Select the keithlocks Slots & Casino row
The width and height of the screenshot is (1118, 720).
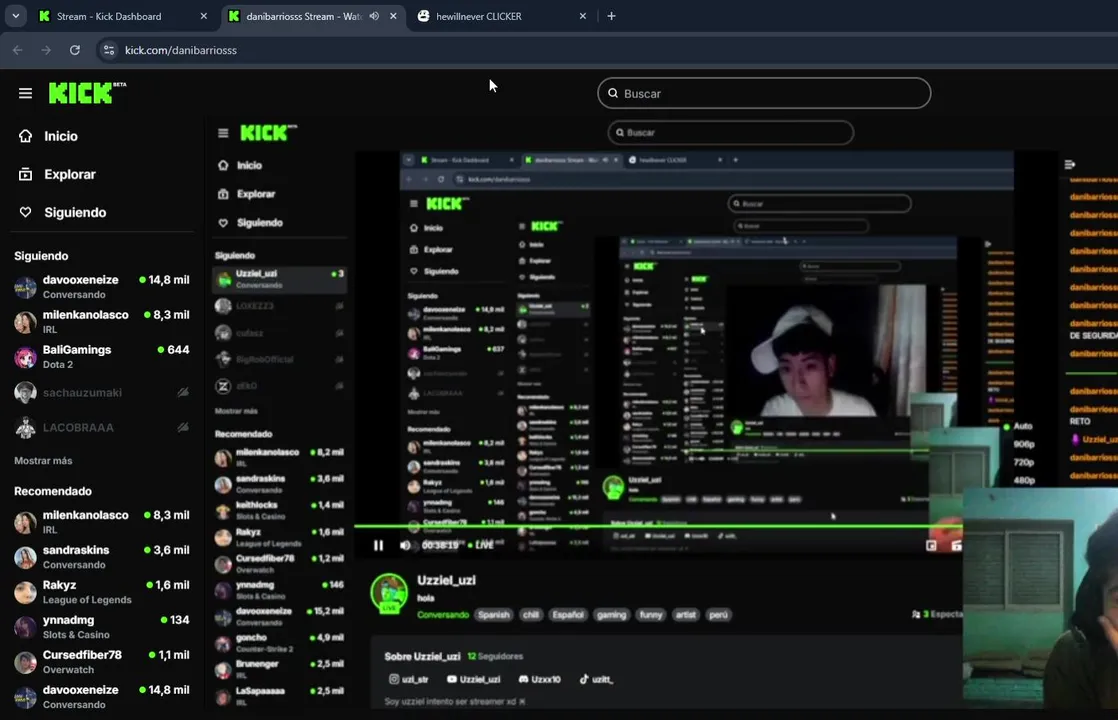point(280,510)
